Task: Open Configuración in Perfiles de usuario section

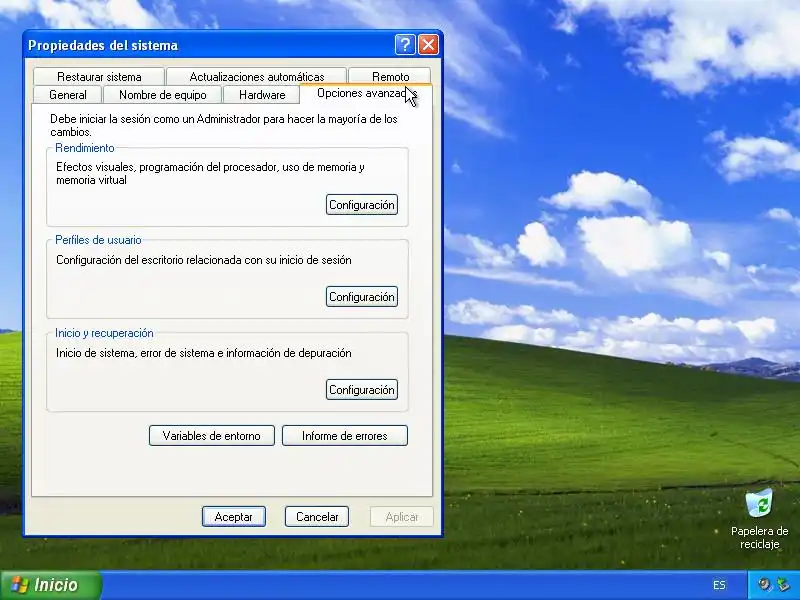Action: pyautogui.click(x=362, y=297)
